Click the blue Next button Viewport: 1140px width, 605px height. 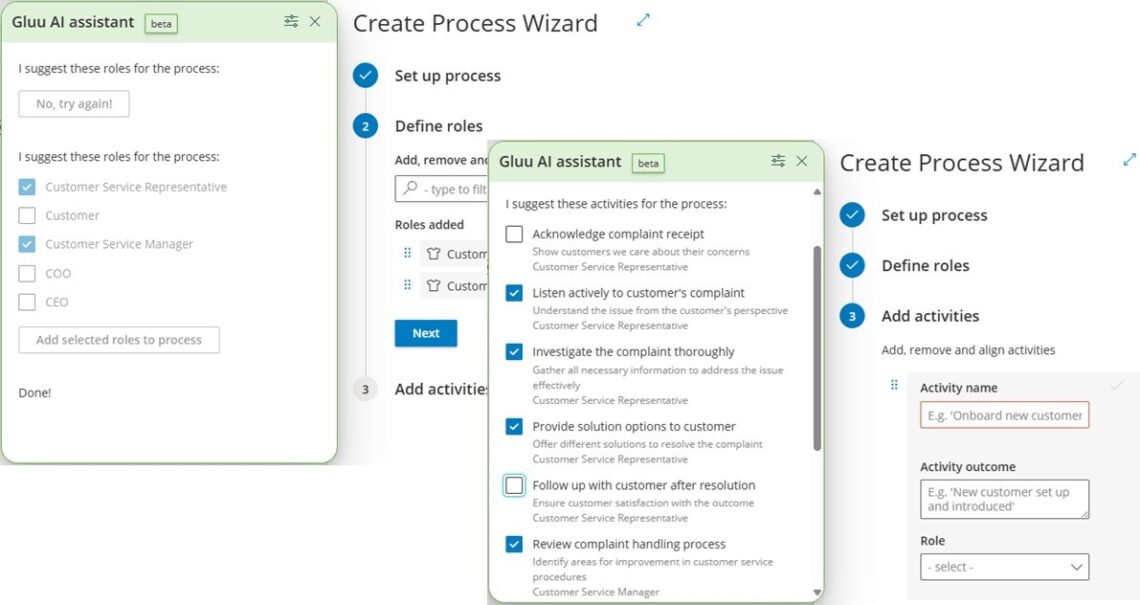[x=426, y=333]
